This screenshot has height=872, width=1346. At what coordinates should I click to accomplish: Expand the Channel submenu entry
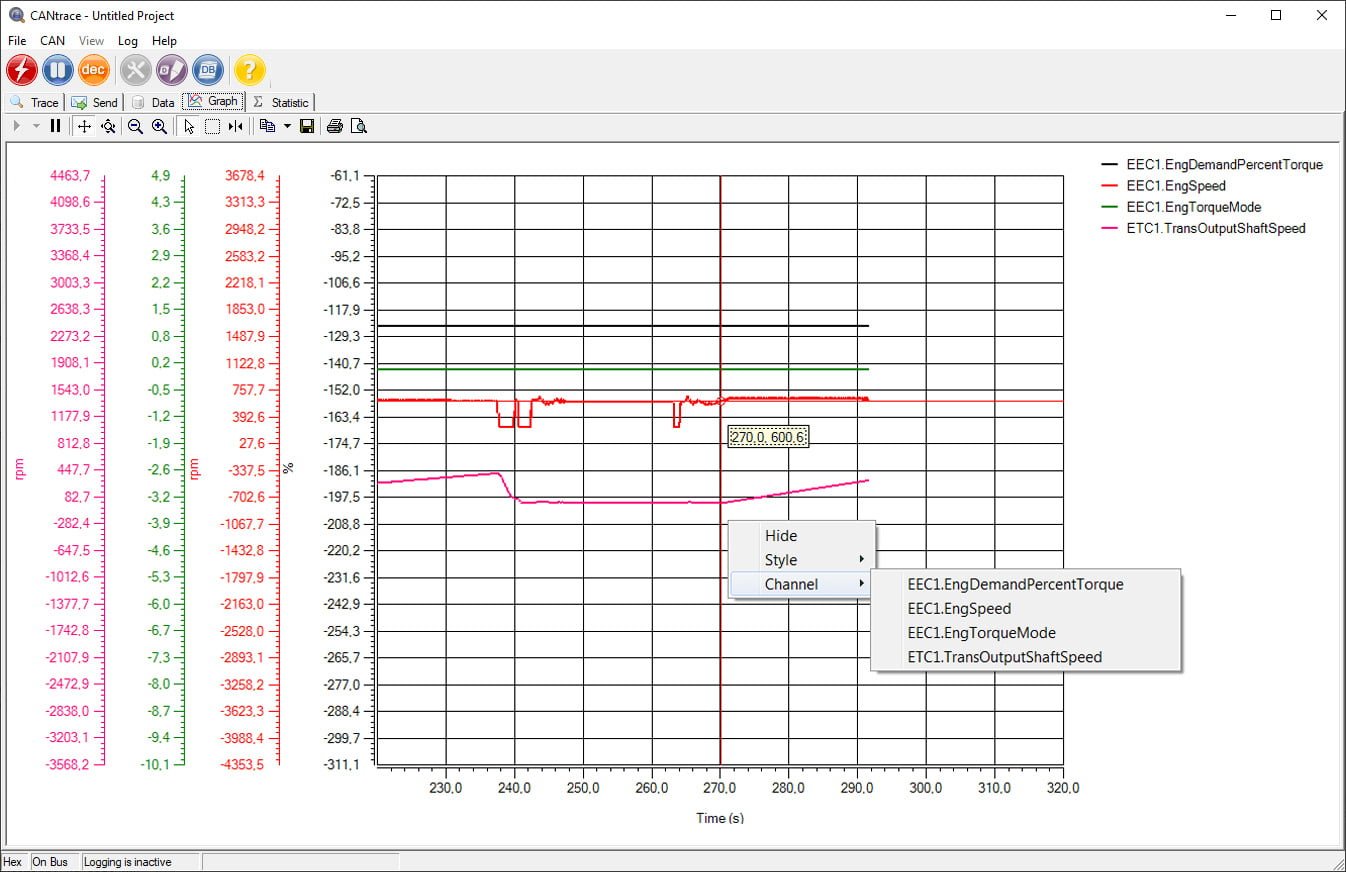coord(802,584)
